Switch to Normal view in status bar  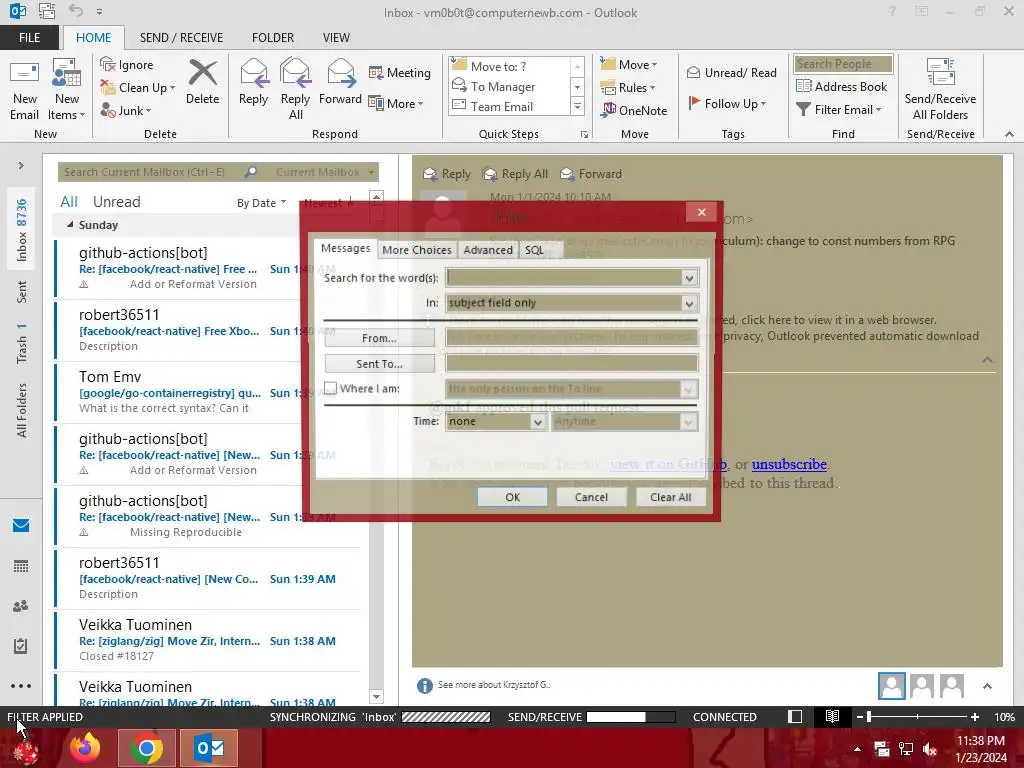(x=795, y=717)
